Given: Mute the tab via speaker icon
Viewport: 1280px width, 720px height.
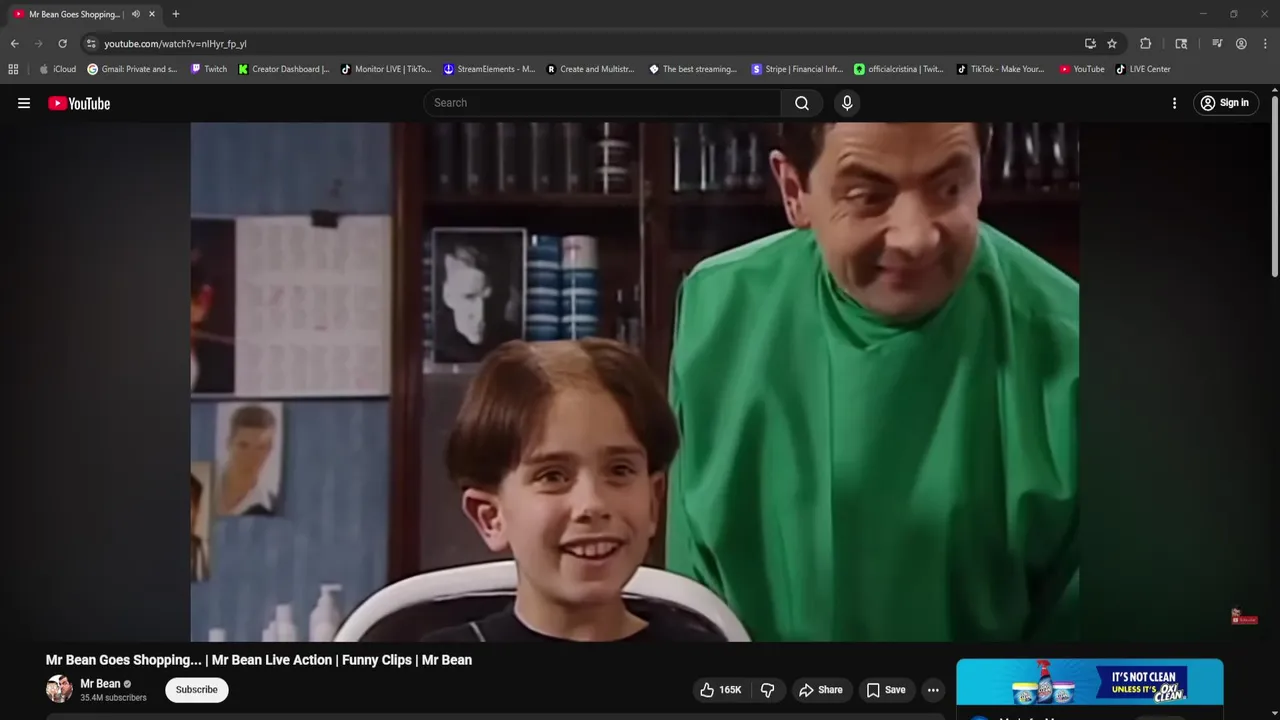Looking at the screenshot, I should [x=135, y=14].
